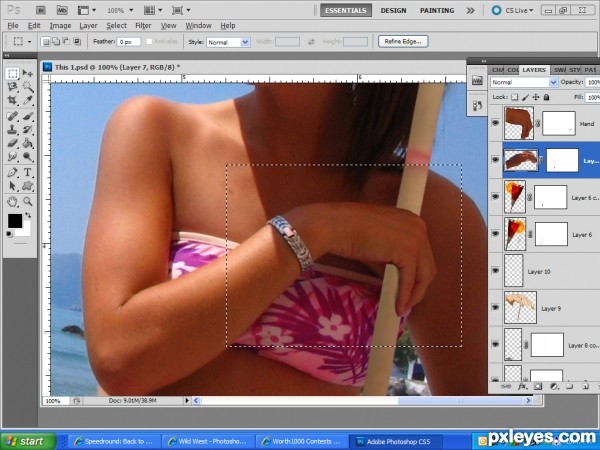This screenshot has height=450, width=600.
Task: Select the History Brush tool
Action: [28, 130]
